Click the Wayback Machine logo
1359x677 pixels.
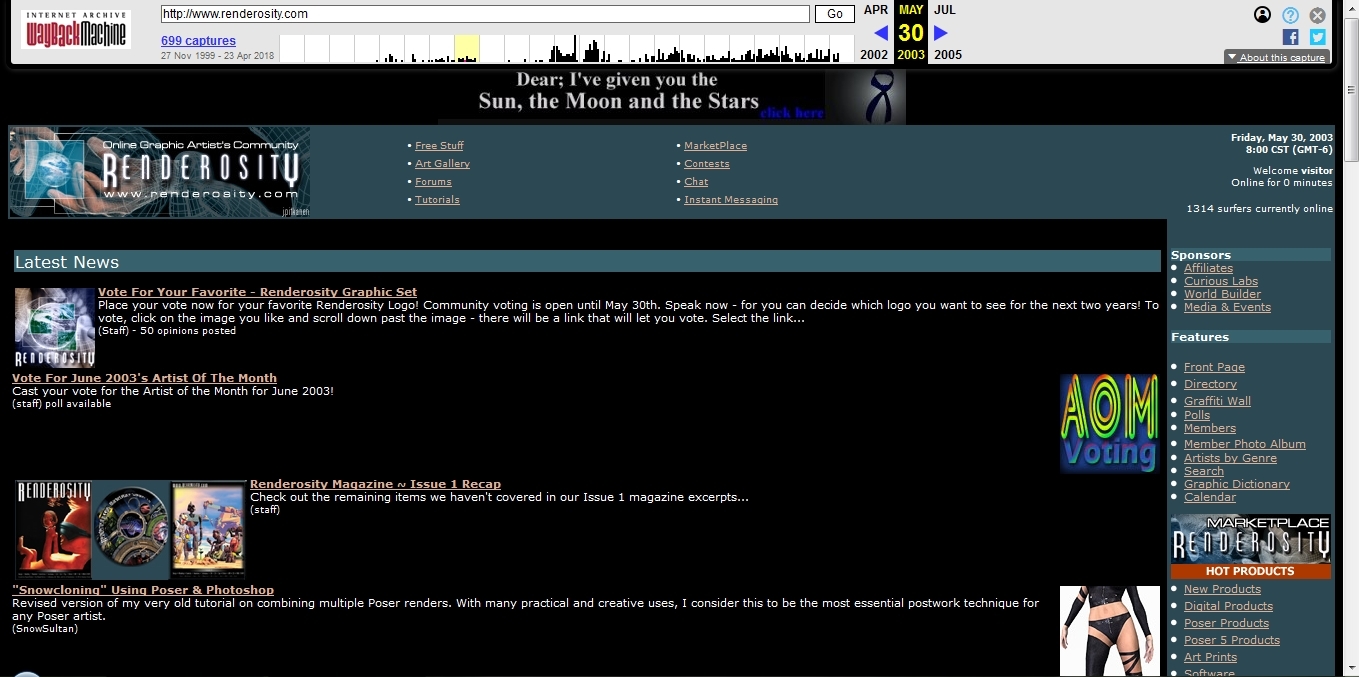click(x=76, y=30)
